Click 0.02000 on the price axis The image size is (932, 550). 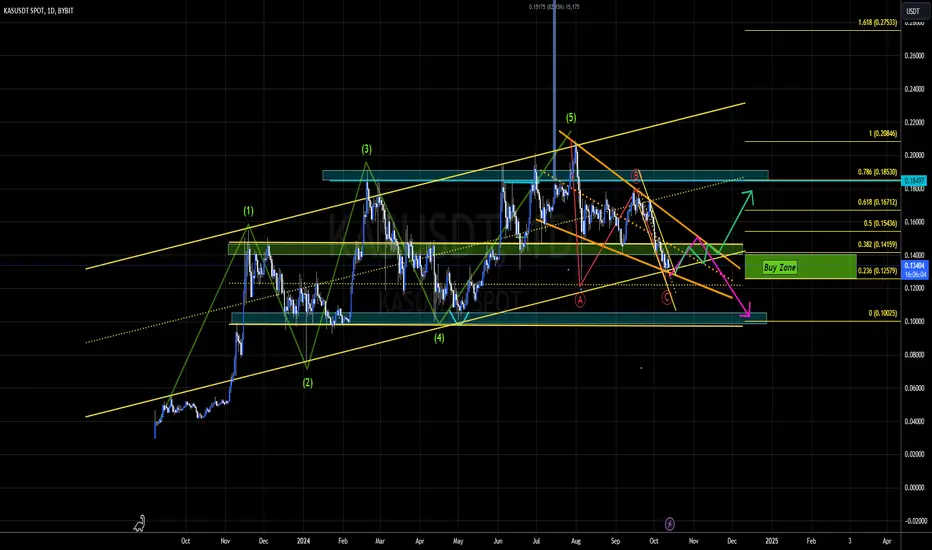914,454
